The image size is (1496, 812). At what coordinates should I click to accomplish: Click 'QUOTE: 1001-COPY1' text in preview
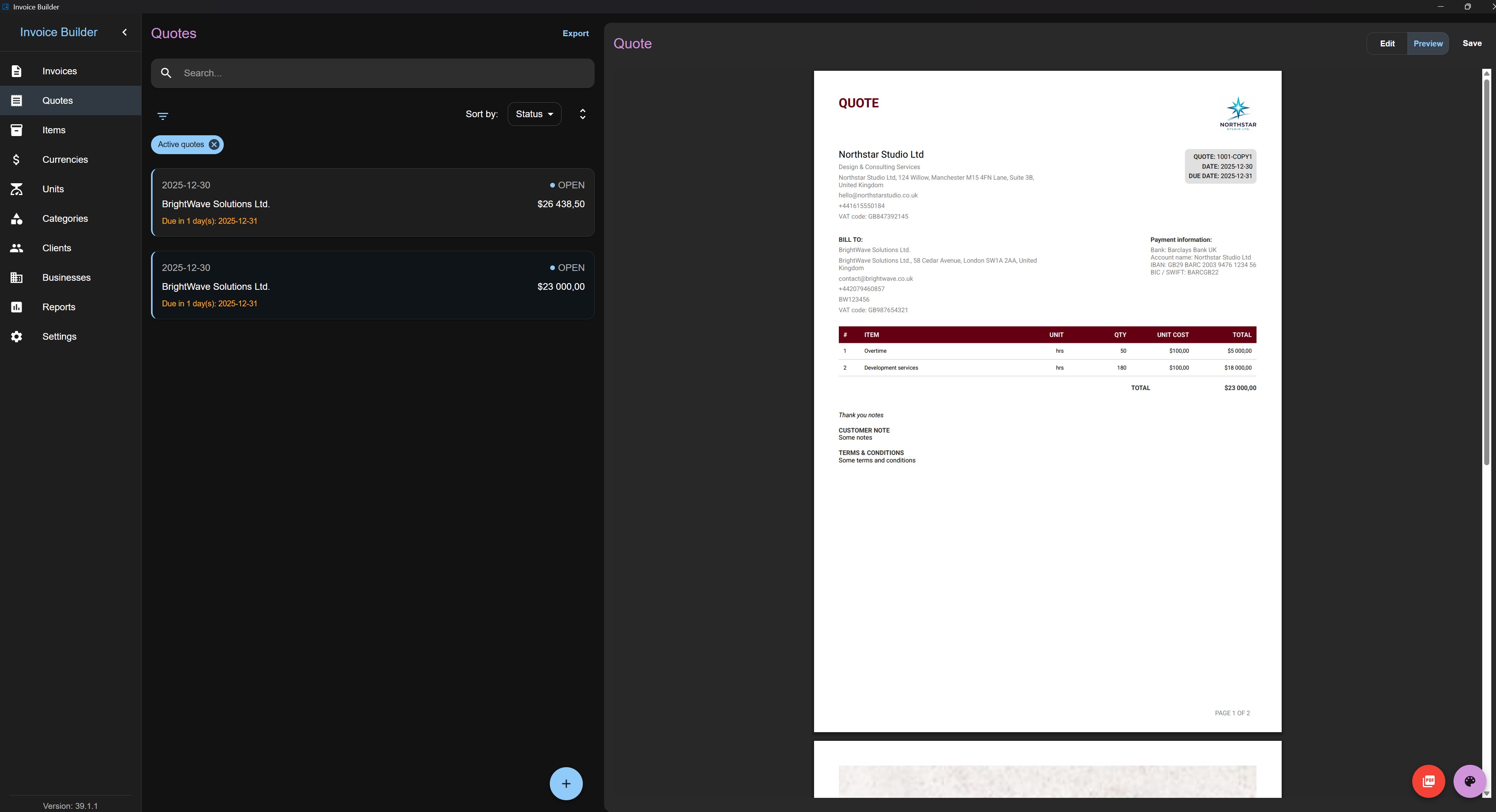pos(1222,157)
